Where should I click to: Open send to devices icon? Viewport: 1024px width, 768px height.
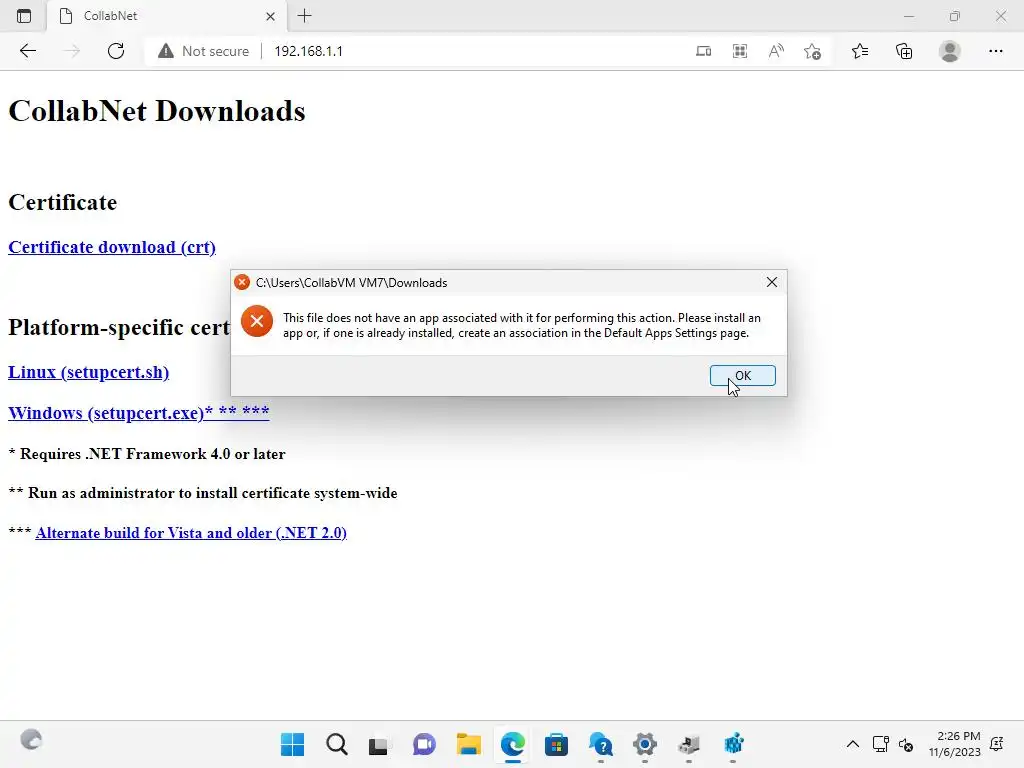(x=703, y=51)
